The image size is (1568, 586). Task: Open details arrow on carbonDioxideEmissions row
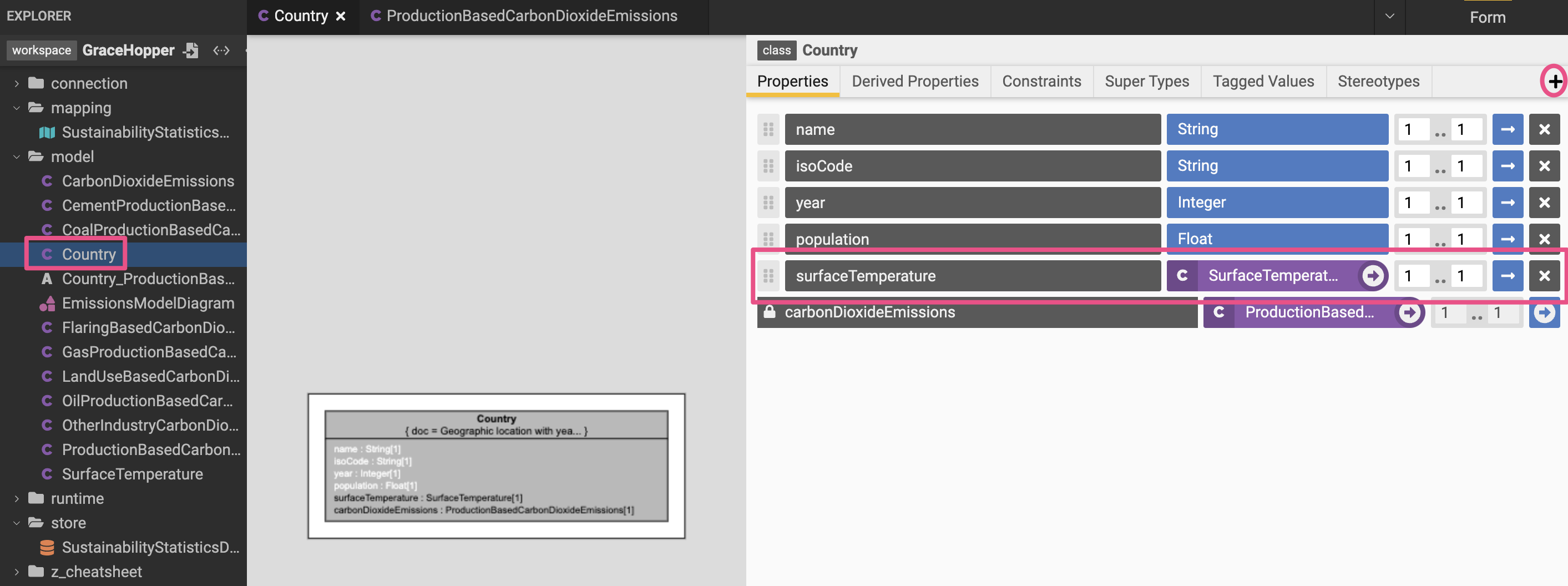tap(1544, 312)
